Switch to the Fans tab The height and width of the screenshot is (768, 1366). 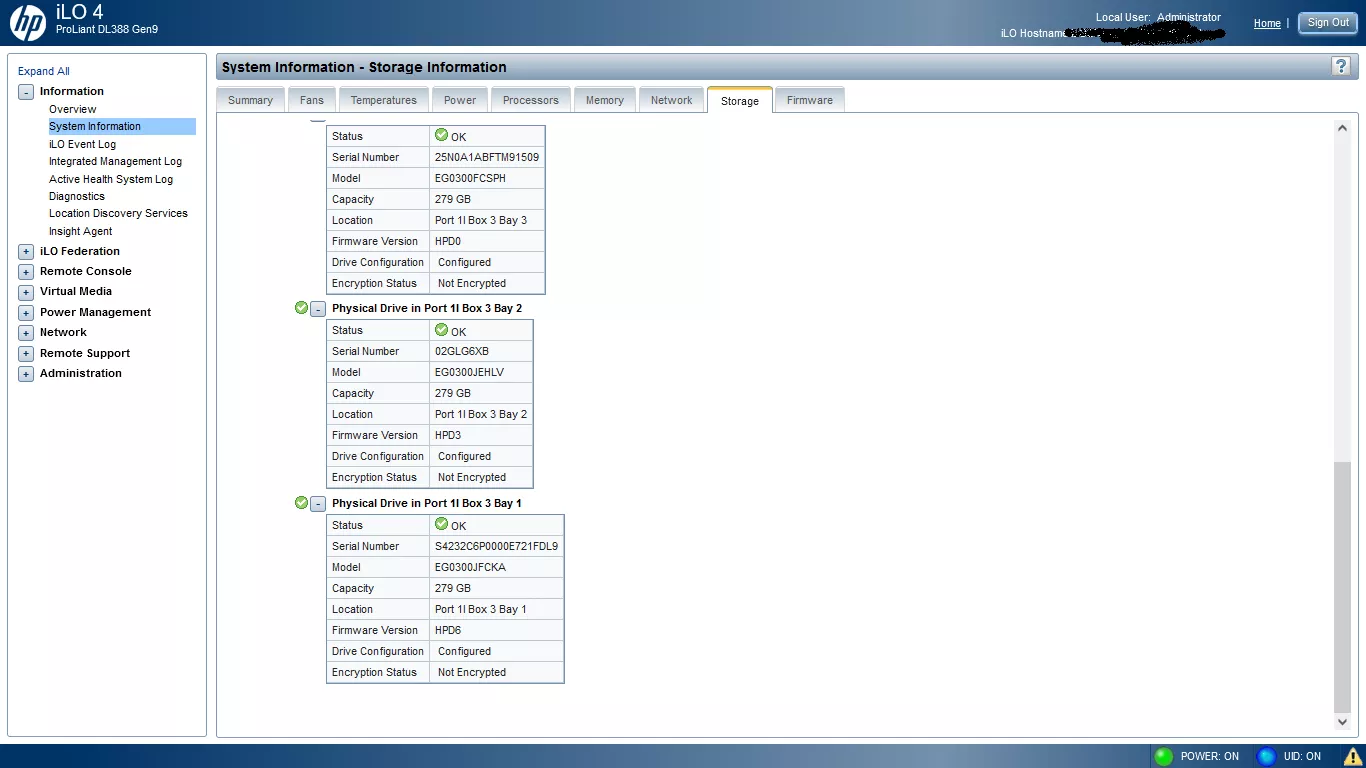pos(312,100)
